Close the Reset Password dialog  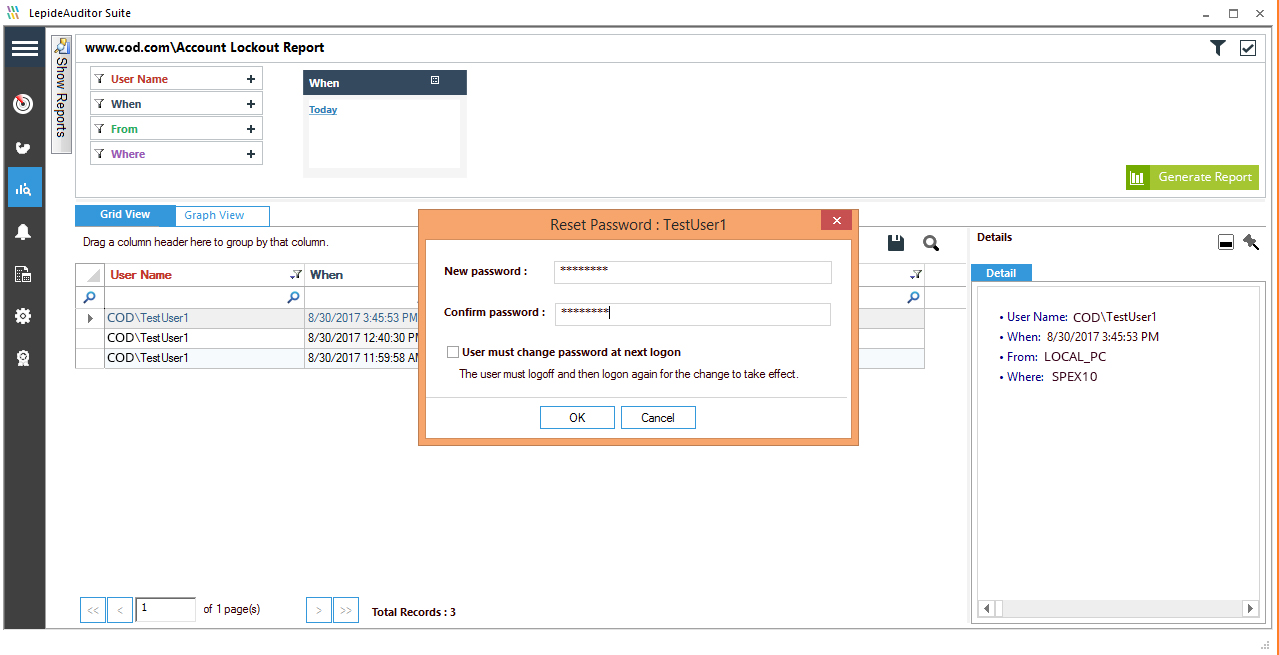coord(836,221)
